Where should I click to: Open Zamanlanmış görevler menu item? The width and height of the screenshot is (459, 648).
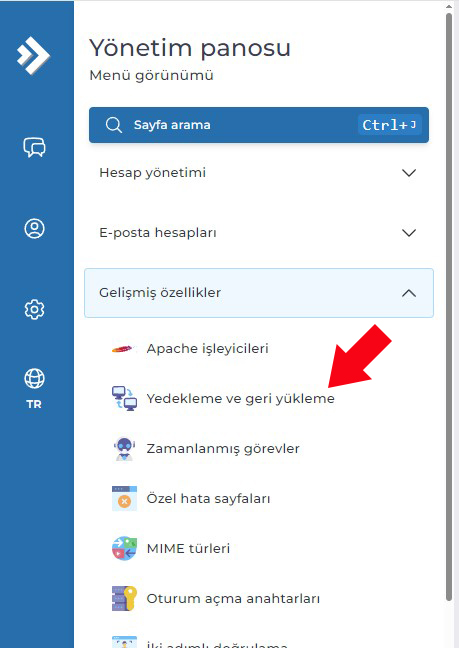223,449
